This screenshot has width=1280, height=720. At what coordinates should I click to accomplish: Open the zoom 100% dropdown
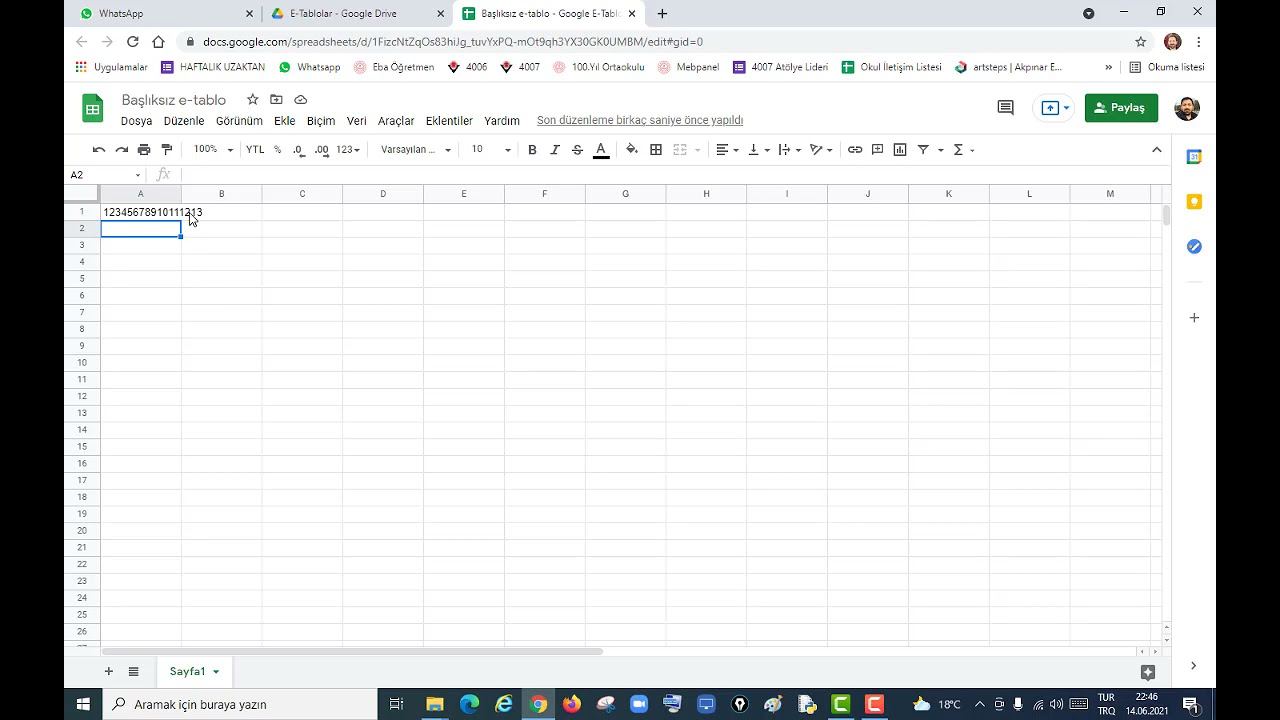pos(213,150)
